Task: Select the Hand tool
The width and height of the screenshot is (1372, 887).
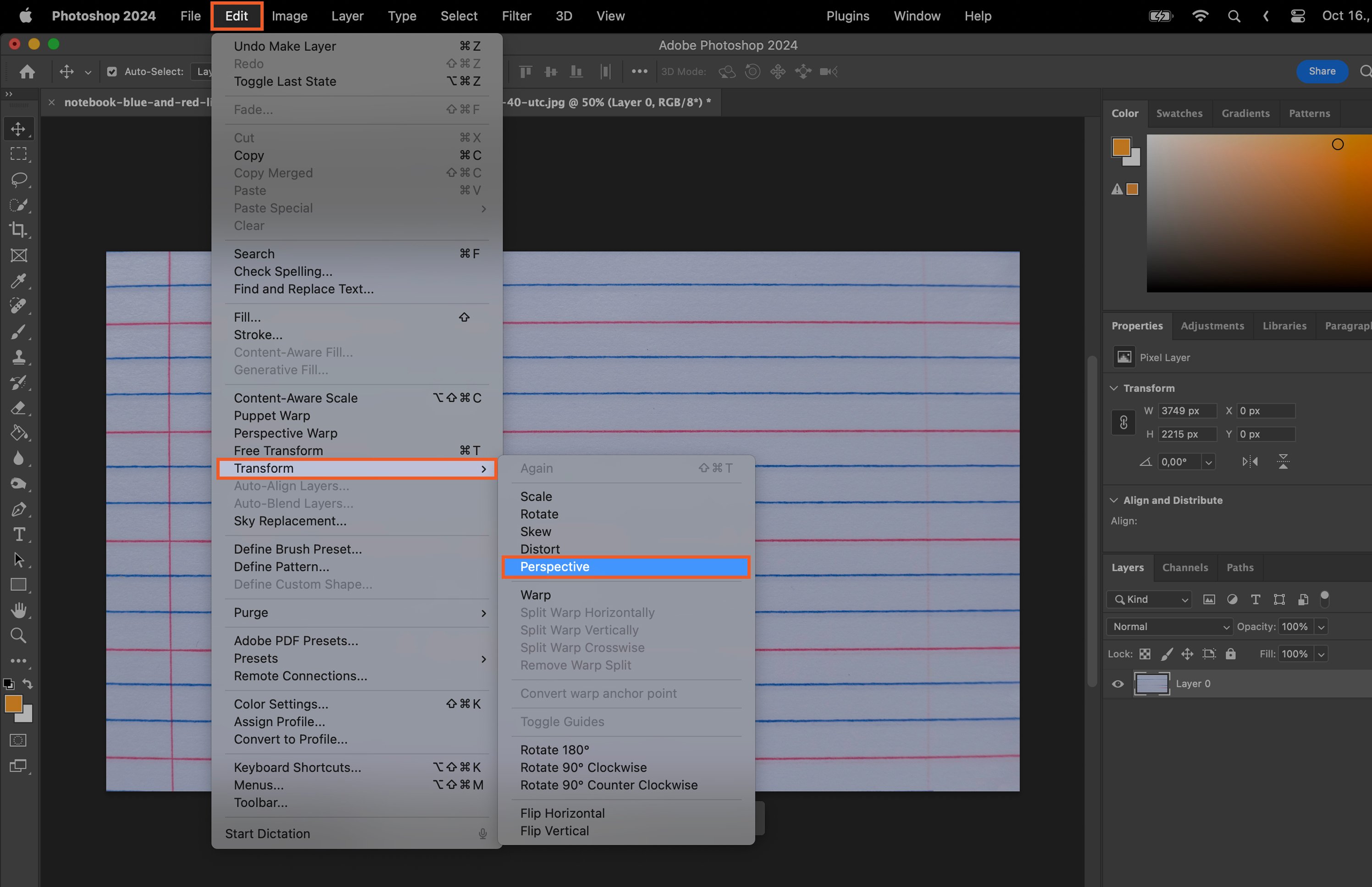Action: (18, 610)
